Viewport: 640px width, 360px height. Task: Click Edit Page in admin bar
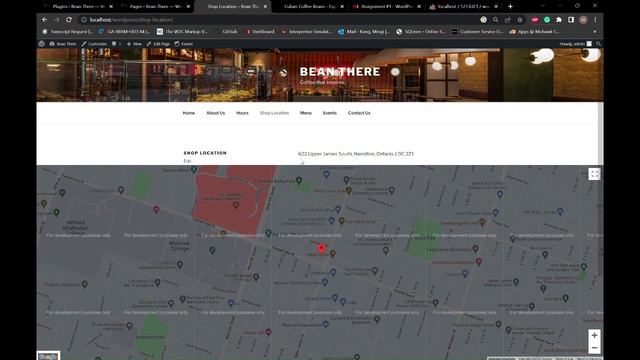click(x=158, y=44)
